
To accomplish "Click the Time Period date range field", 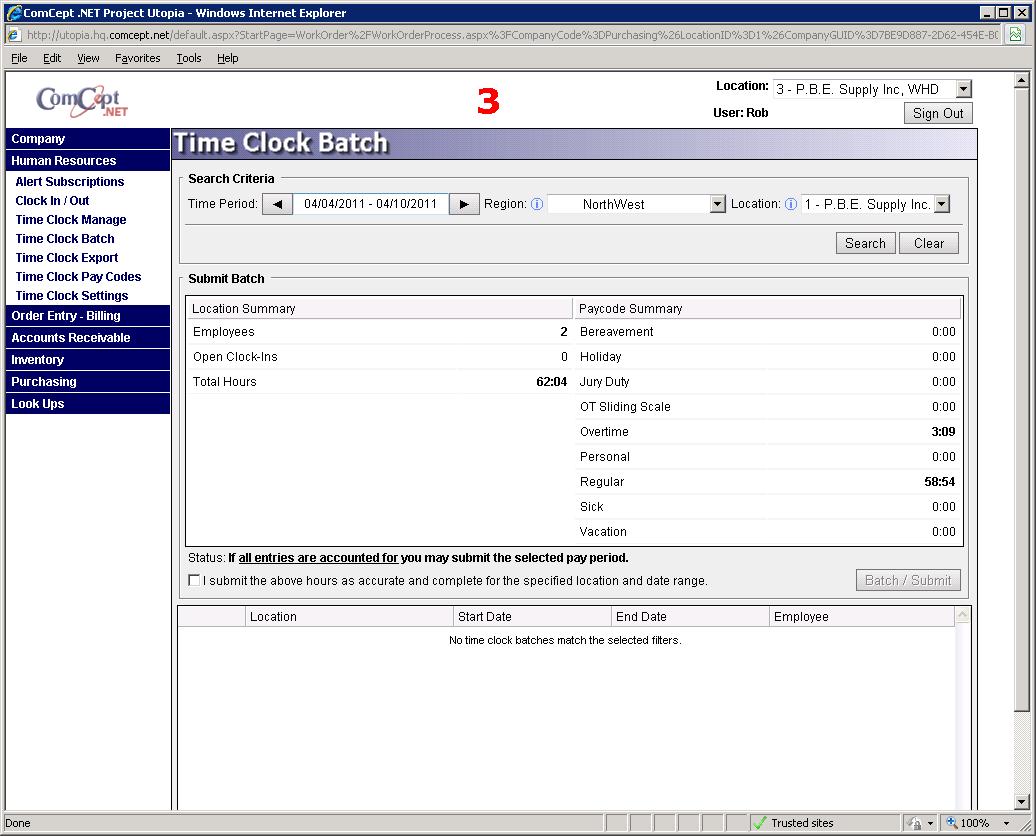I will [x=370, y=204].
